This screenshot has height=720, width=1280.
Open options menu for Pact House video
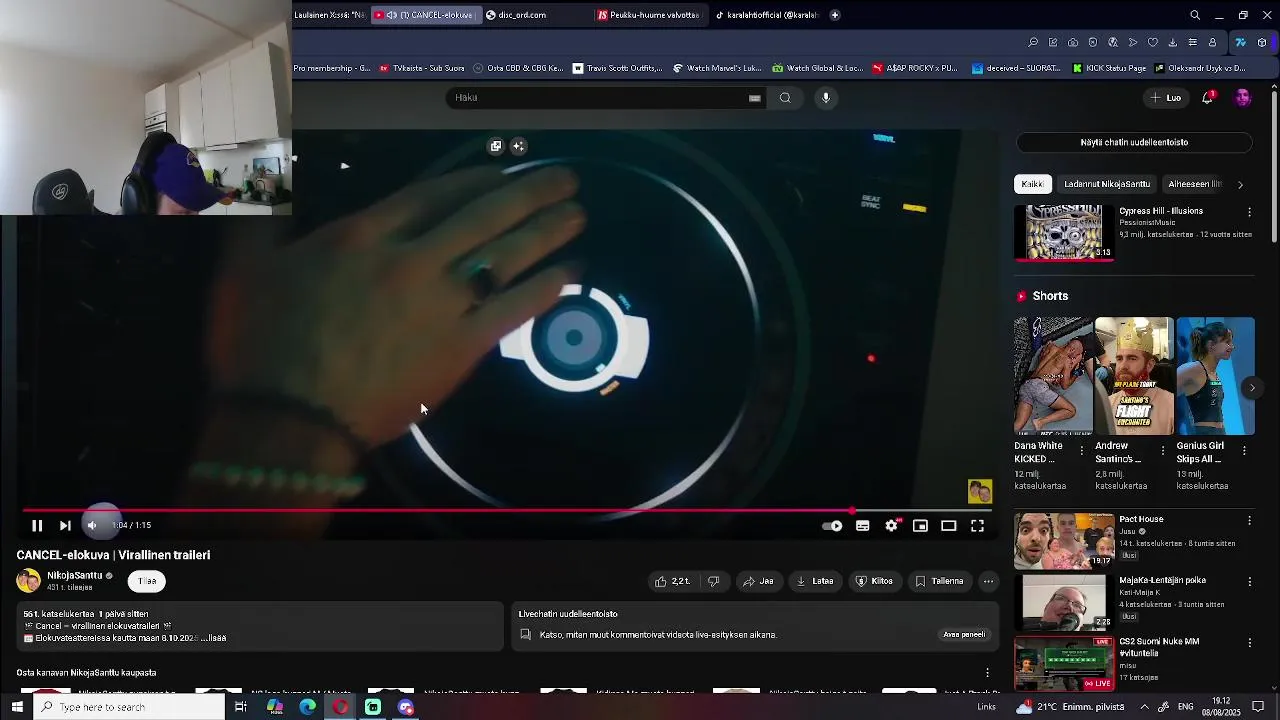(x=1249, y=520)
